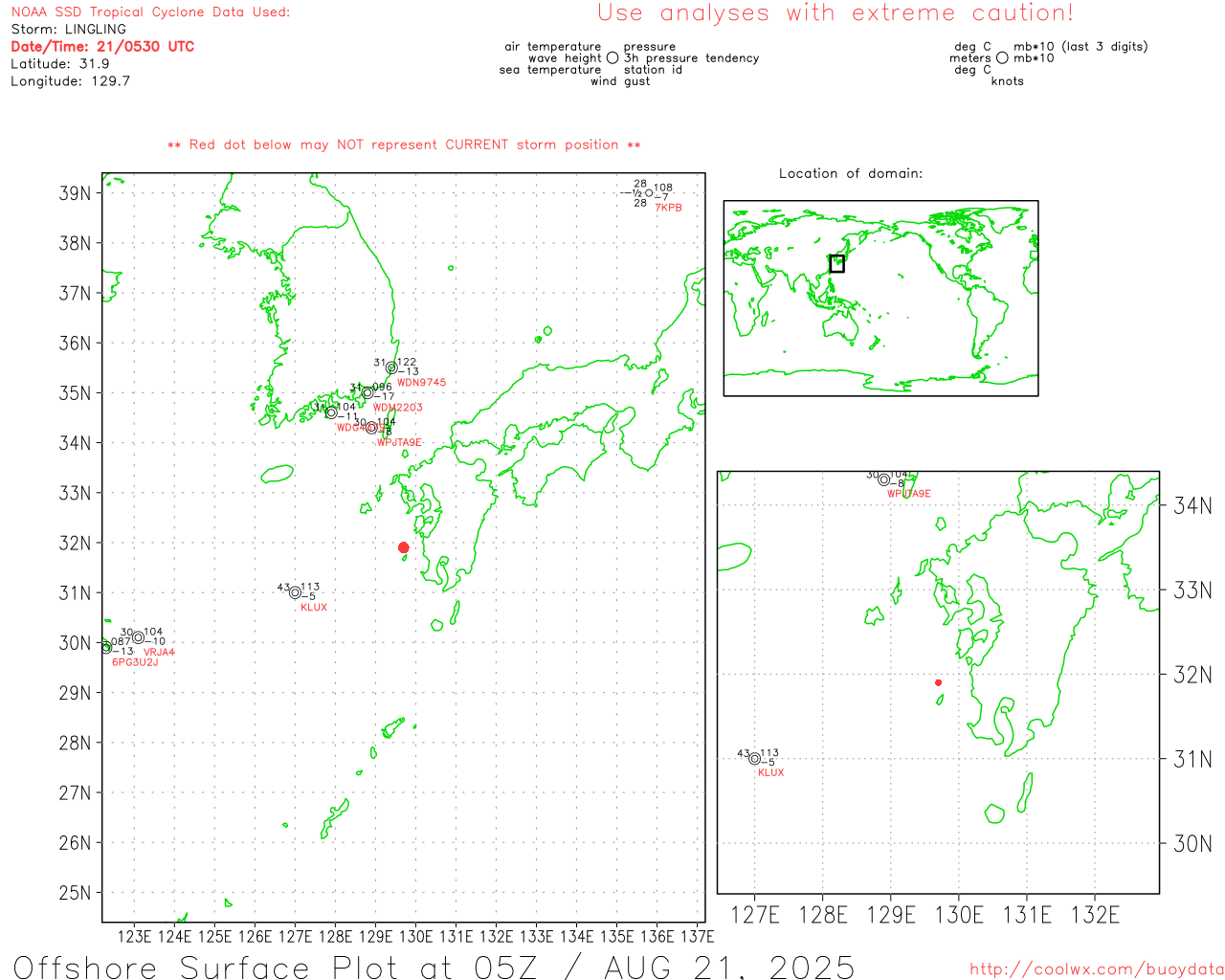Click 32N latitude label on main map
This screenshot has width=1225, height=980.
[75, 544]
